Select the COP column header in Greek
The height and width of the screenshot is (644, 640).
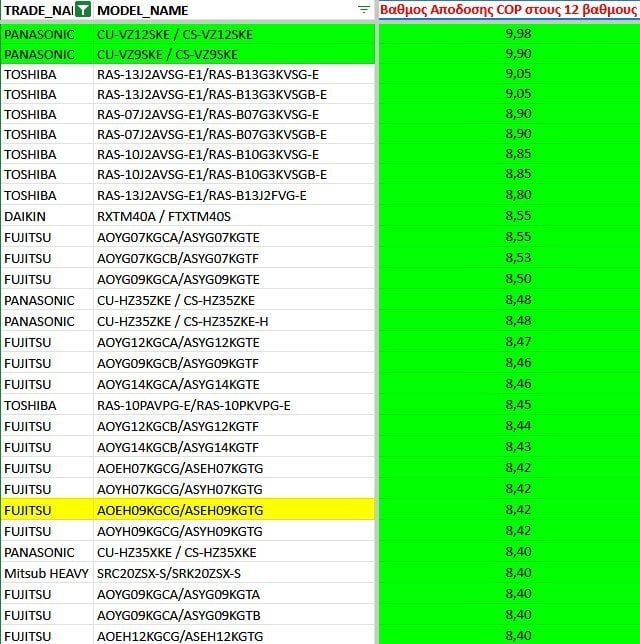[509, 10]
